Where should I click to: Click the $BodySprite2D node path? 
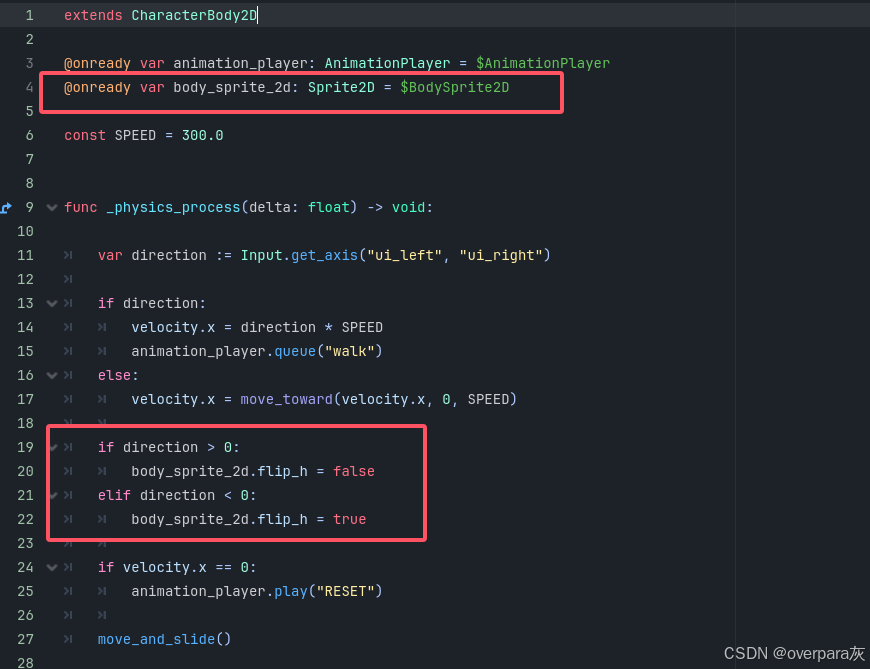(x=454, y=88)
